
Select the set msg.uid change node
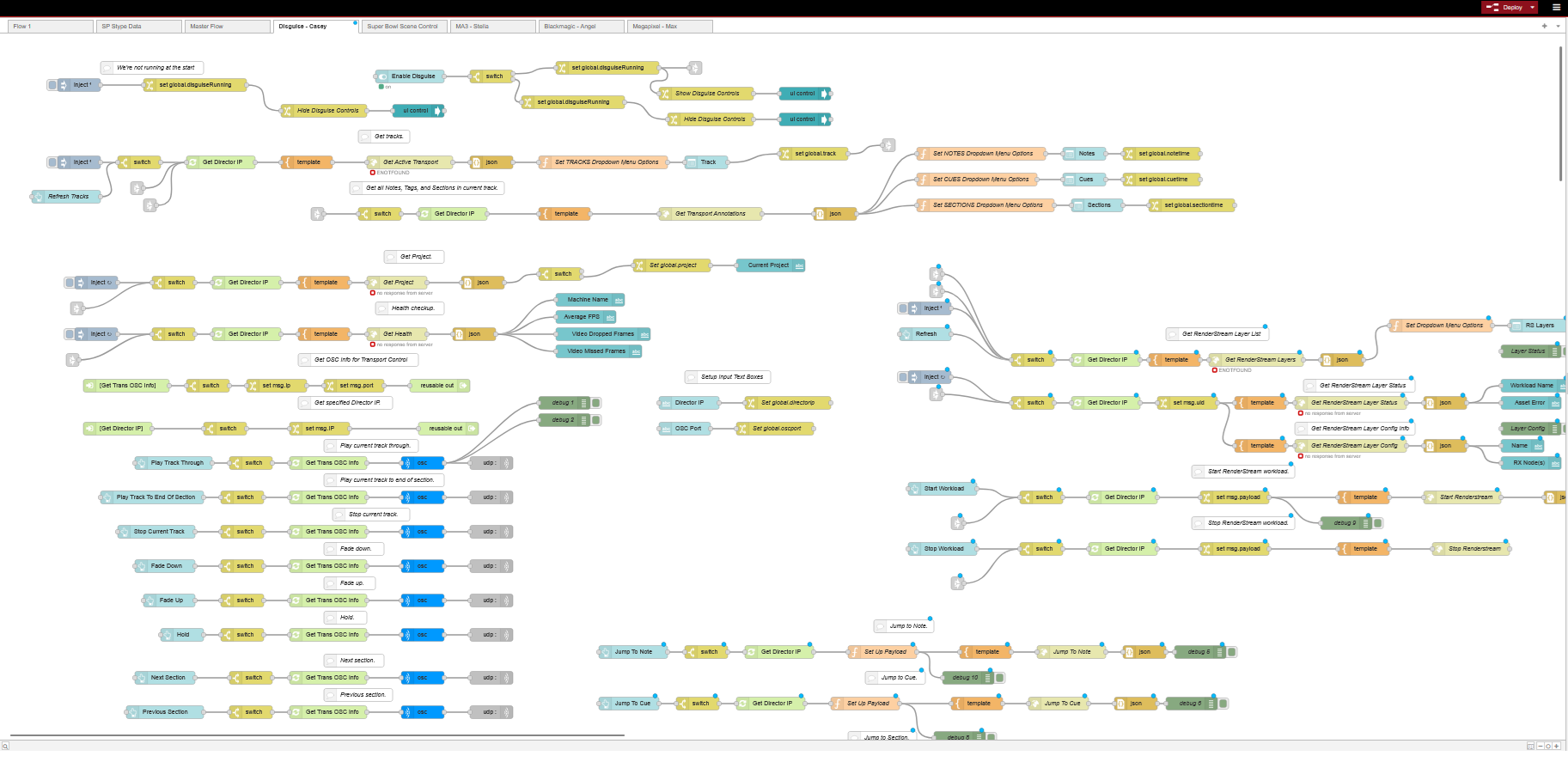click(1187, 403)
